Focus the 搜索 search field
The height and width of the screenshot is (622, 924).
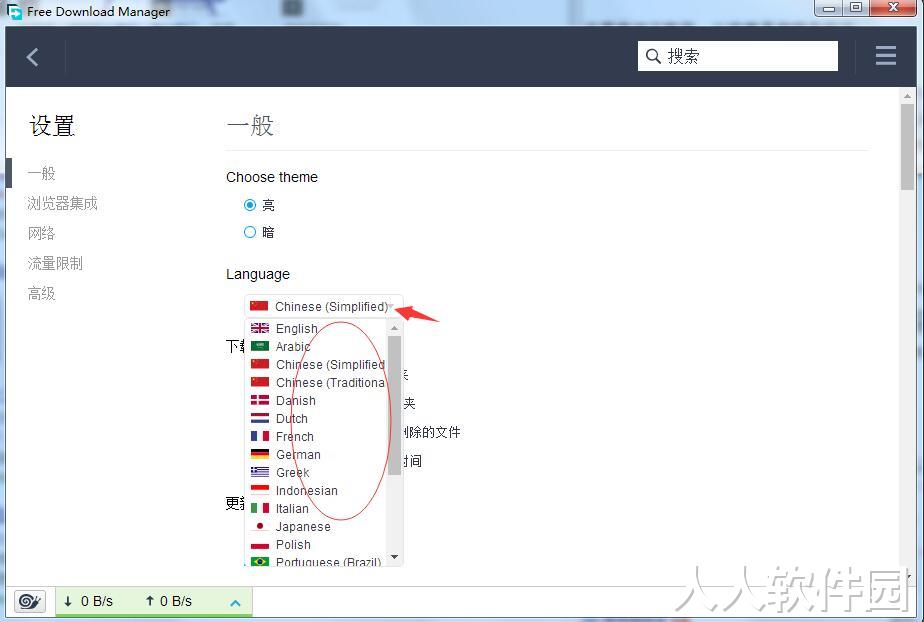[x=738, y=56]
